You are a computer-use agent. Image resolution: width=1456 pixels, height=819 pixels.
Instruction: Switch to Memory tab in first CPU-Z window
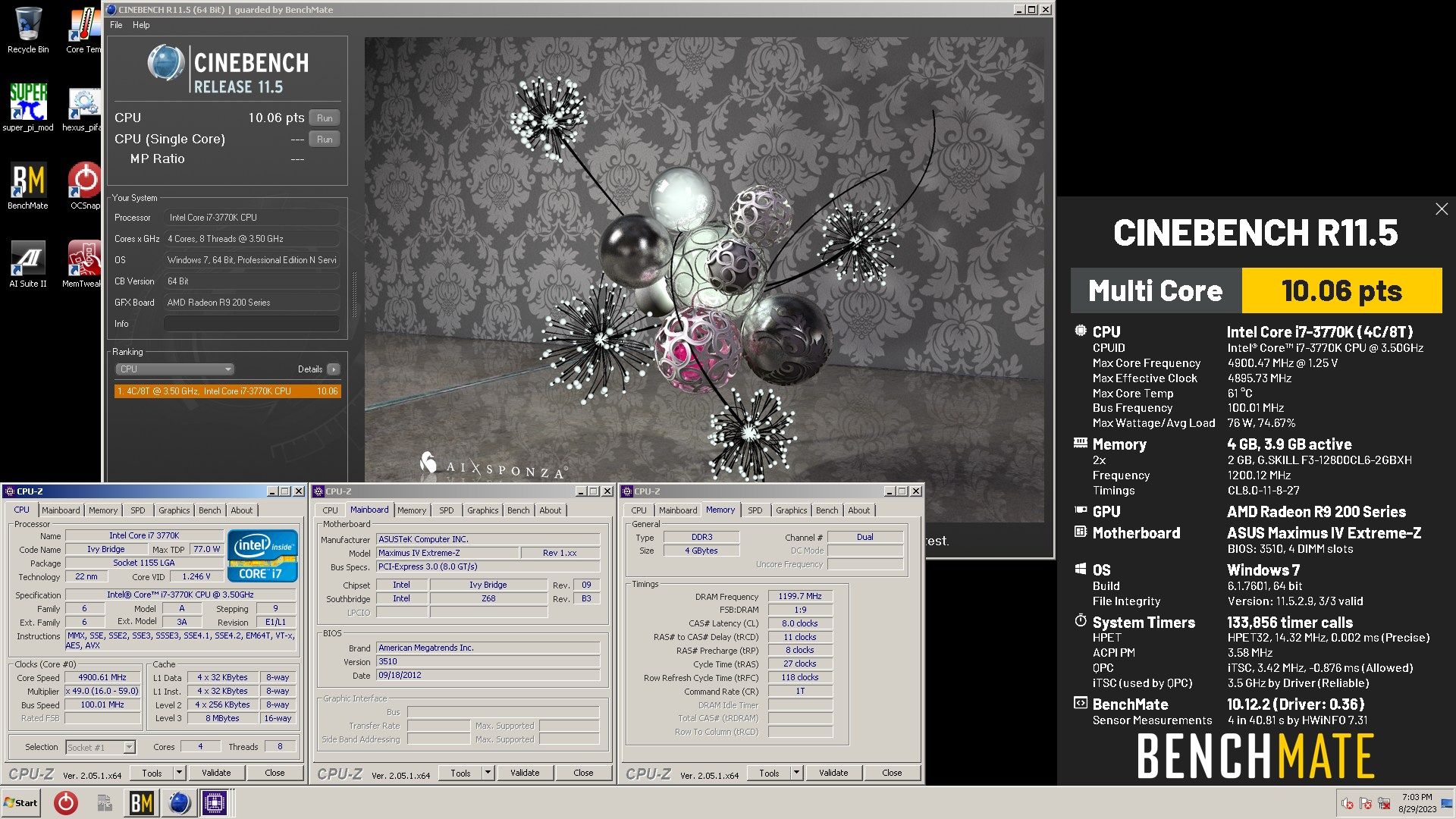tap(103, 510)
